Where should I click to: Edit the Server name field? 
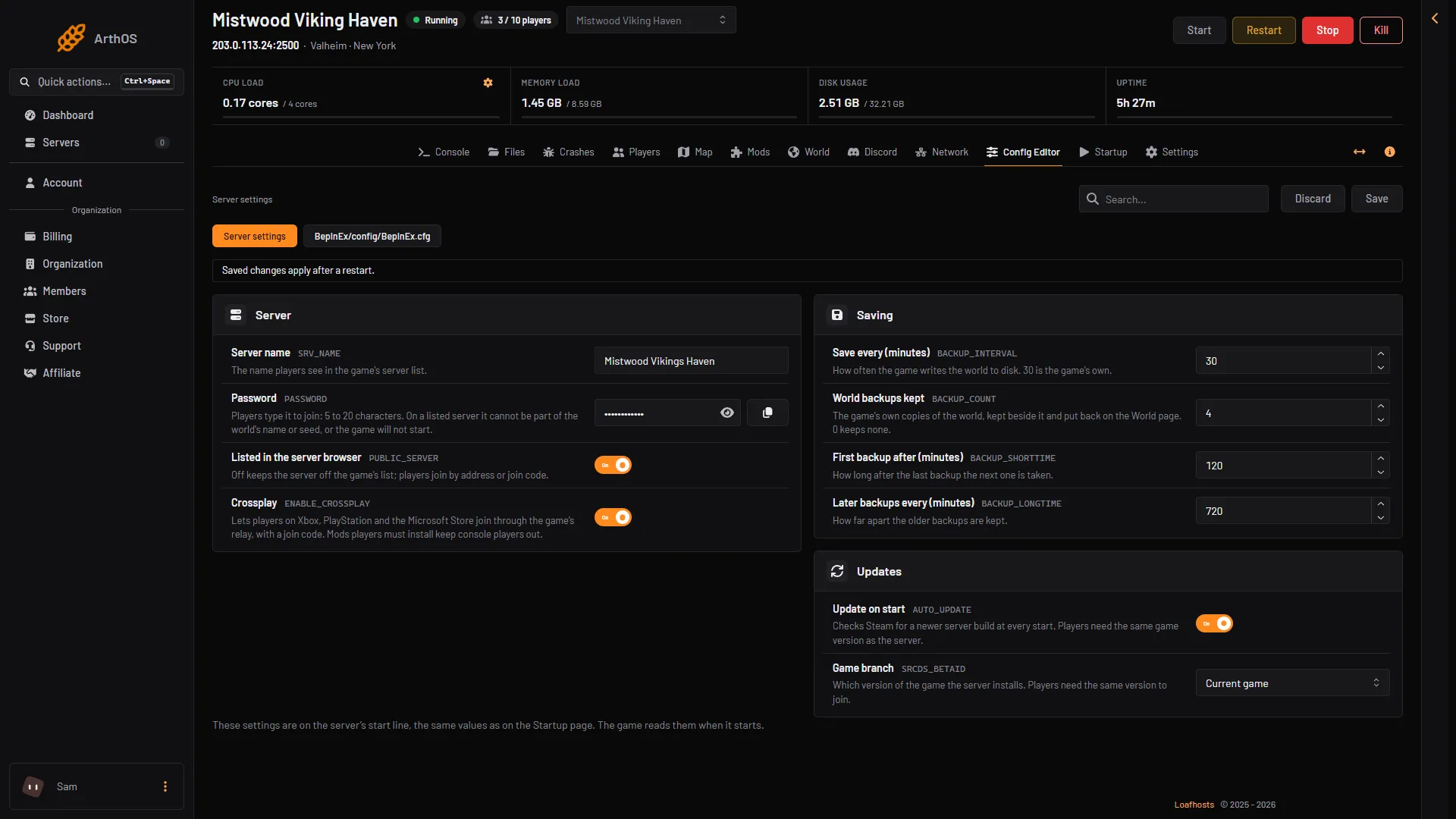tap(691, 361)
